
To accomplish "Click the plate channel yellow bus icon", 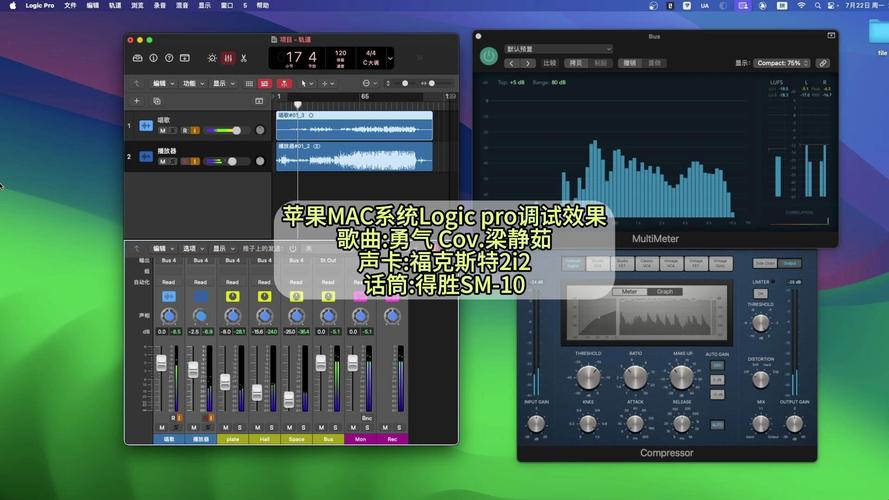I will coord(232,296).
